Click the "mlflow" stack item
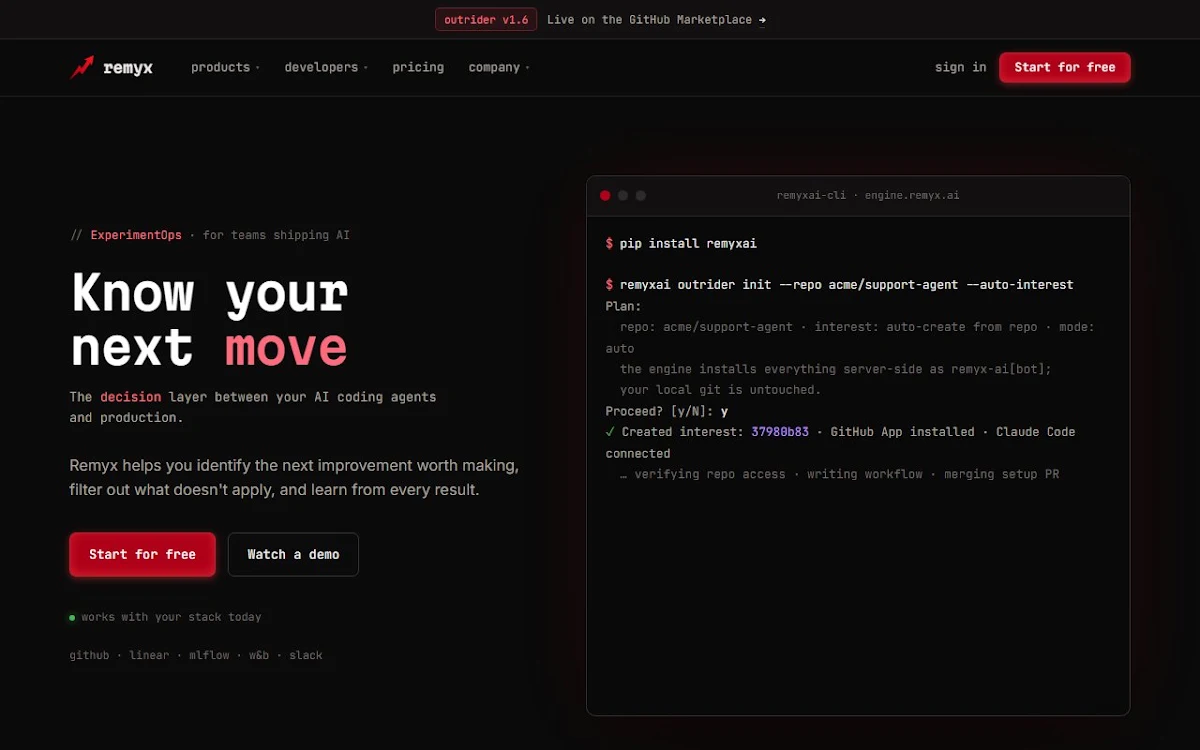Viewport: 1200px width, 750px height. click(209, 655)
